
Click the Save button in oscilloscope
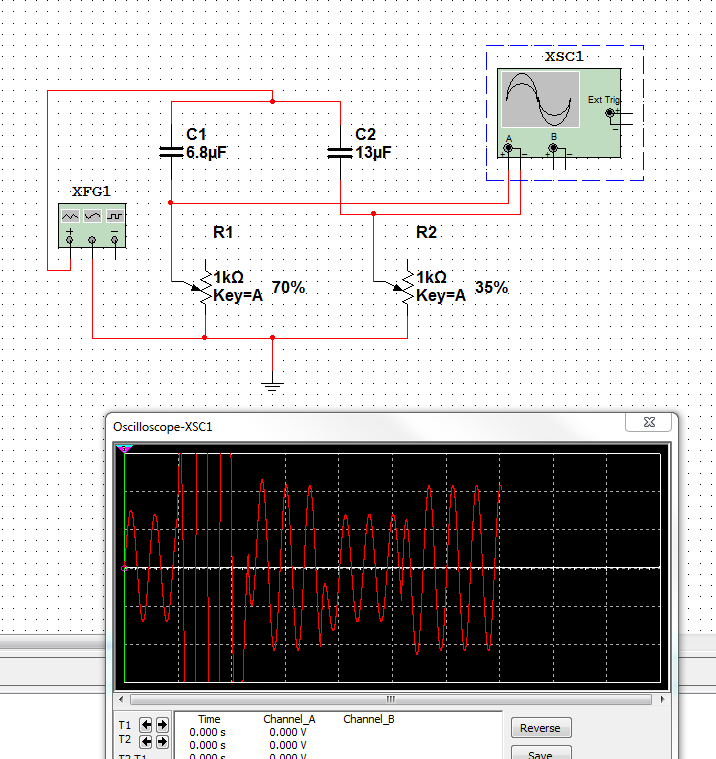(x=541, y=753)
